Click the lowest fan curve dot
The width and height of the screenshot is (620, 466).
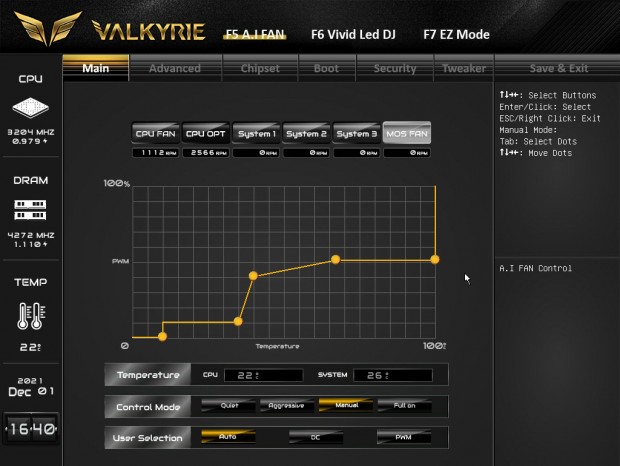pos(162,337)
